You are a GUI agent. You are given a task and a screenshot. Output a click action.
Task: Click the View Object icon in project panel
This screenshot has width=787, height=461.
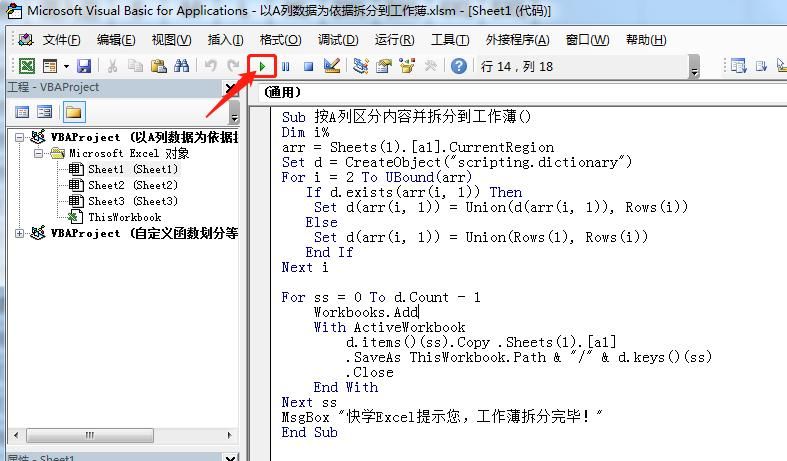[x=45, y=111]
